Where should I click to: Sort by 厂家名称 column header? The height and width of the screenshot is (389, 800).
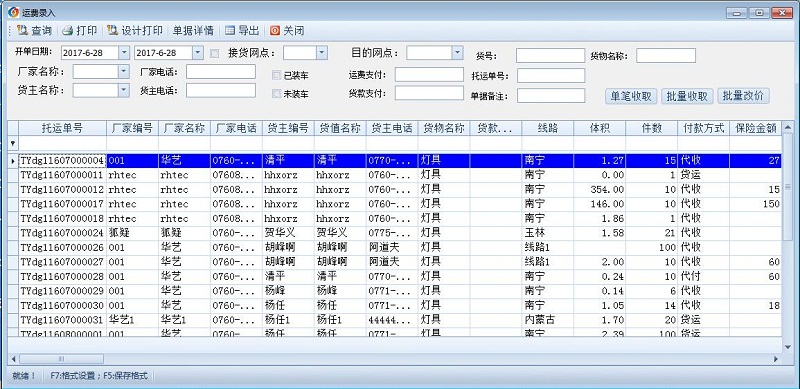(184, 128)
